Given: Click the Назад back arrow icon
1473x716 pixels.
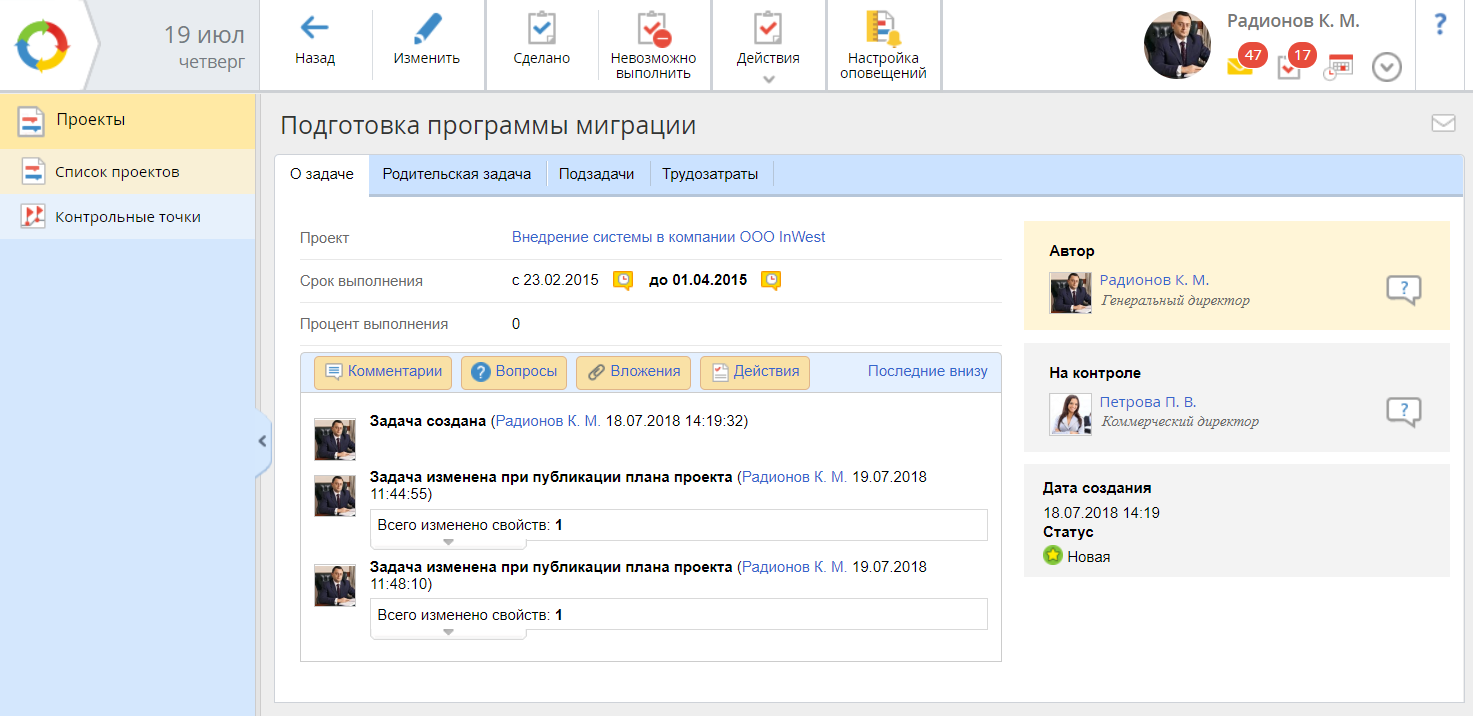Looking at the screenshot, I should click(x=314, y=29).
